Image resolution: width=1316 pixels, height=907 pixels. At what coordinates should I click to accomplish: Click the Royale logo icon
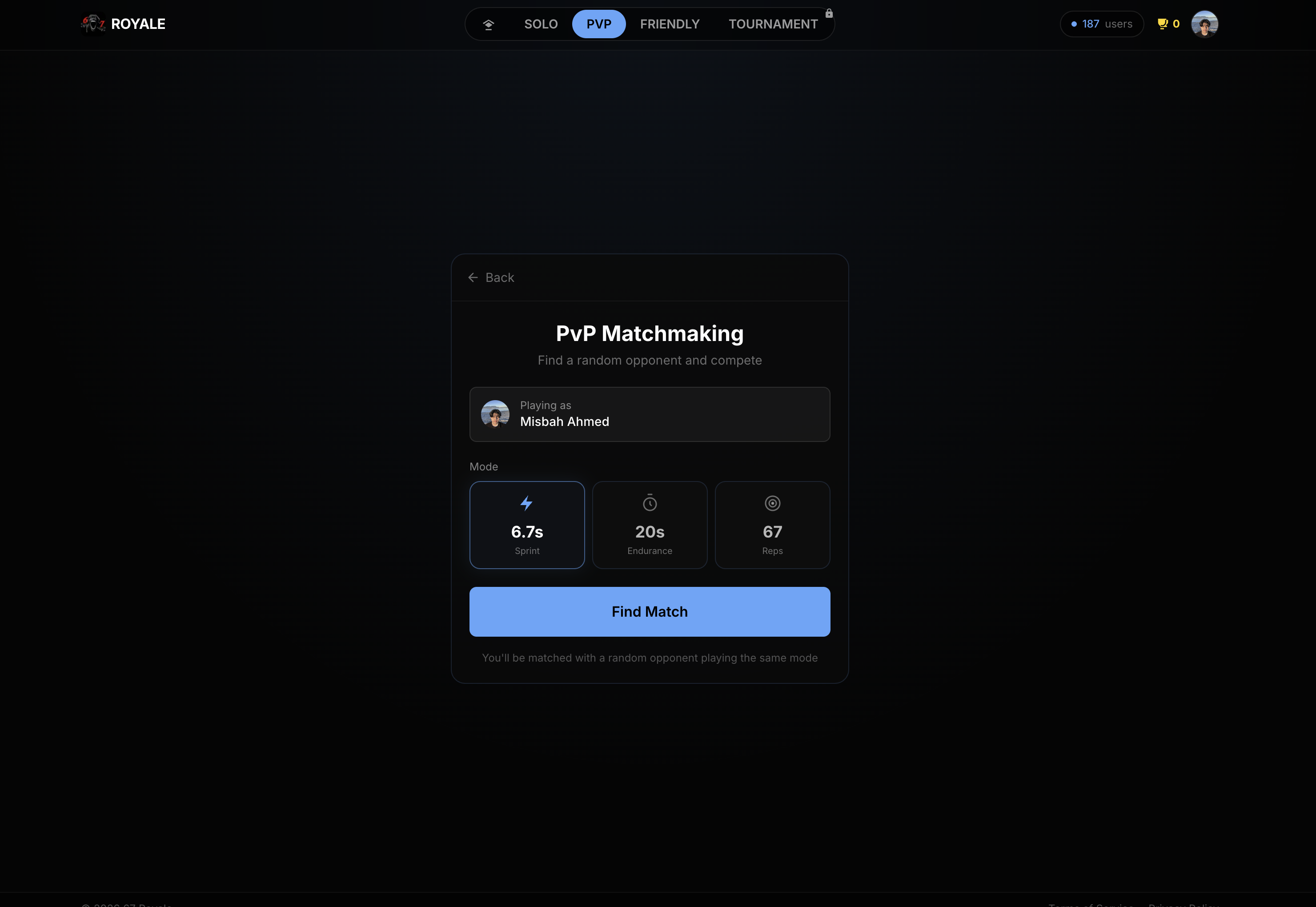tap(92, 24)
